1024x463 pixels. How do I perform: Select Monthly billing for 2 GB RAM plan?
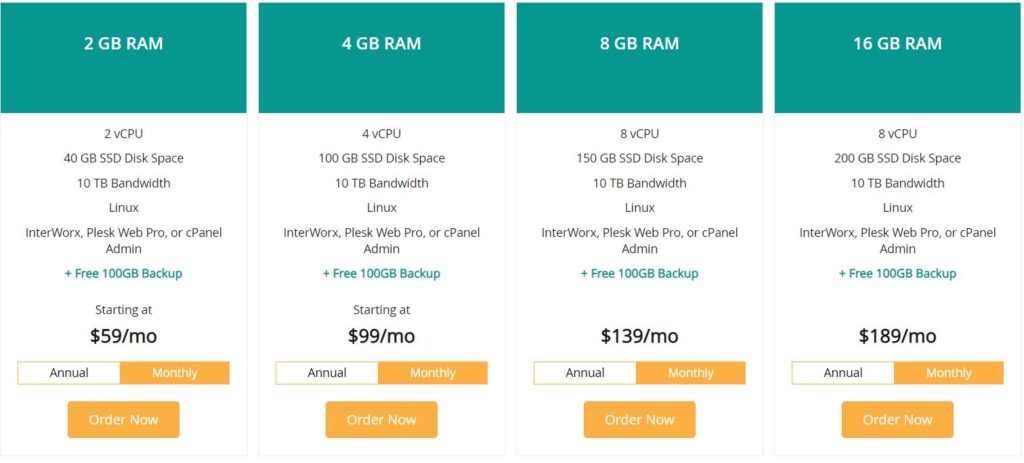[175, 373]
